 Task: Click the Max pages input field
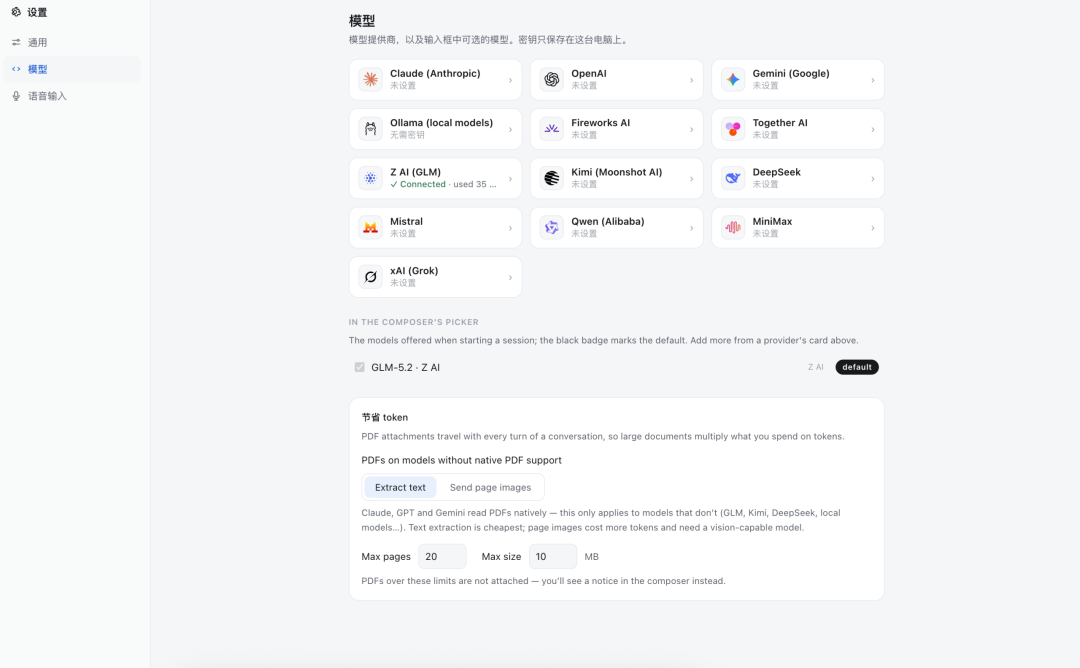[x=442, y=556]
